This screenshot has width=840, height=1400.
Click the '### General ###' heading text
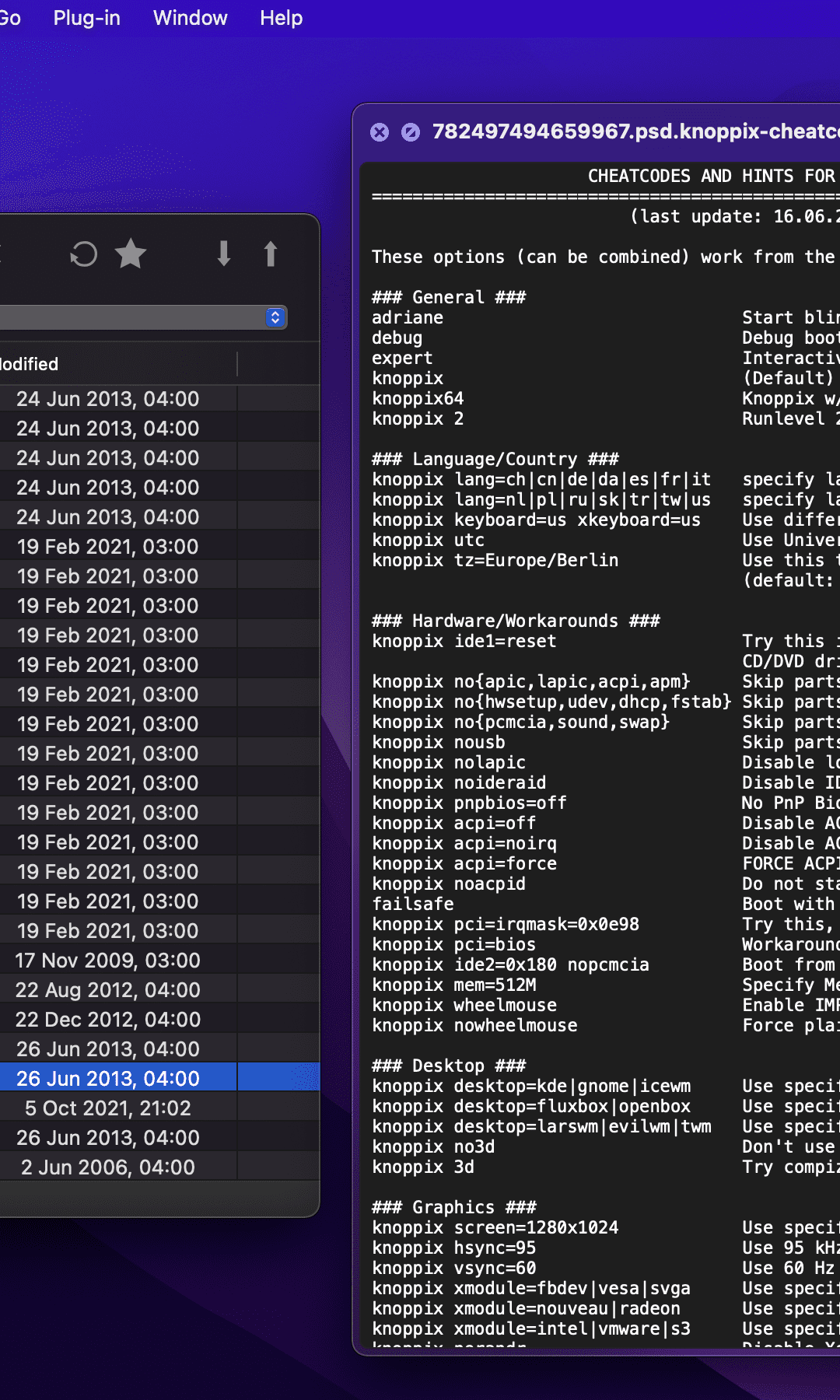[x=449, y=297]
